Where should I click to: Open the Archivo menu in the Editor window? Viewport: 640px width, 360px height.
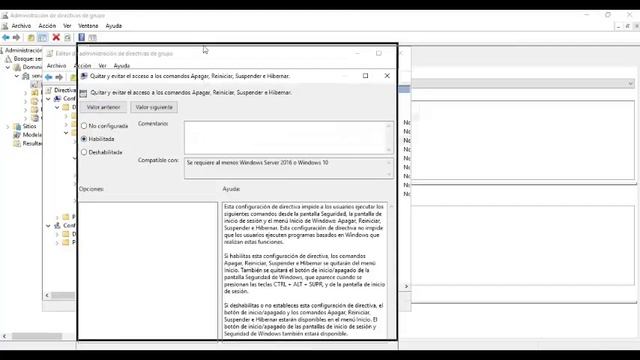[56, 66]
